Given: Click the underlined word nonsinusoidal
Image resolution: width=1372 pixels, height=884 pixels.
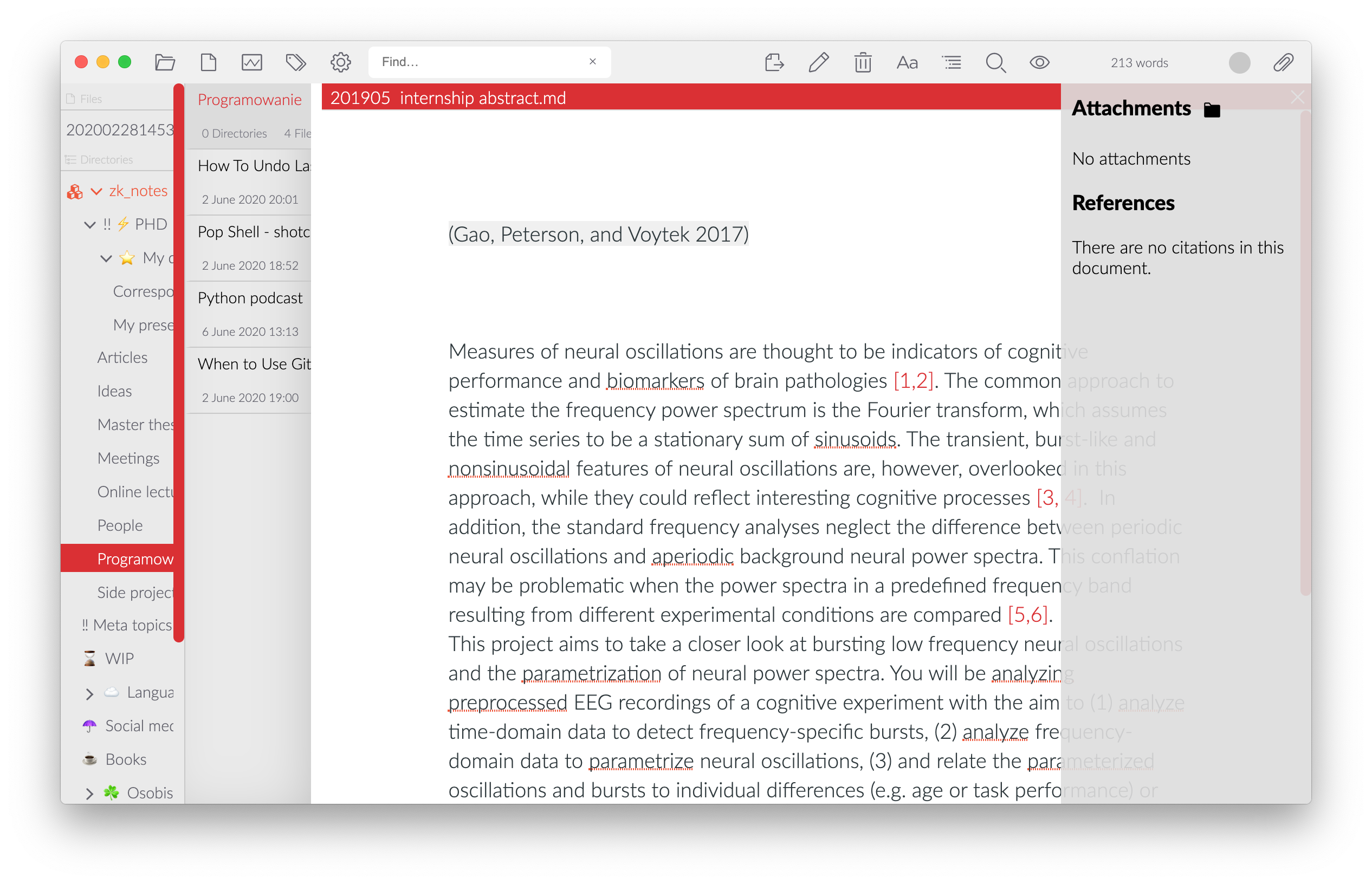Looking at the screenshot, I should tap(509, 469).
